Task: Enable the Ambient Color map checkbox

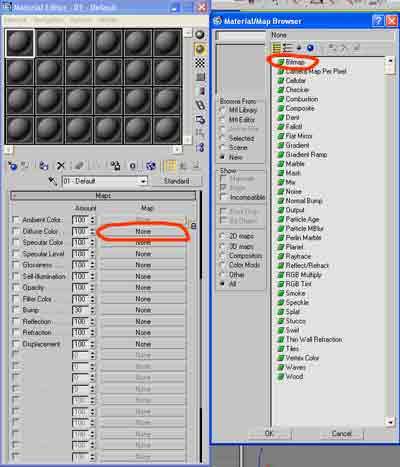Action: point(16,220)
